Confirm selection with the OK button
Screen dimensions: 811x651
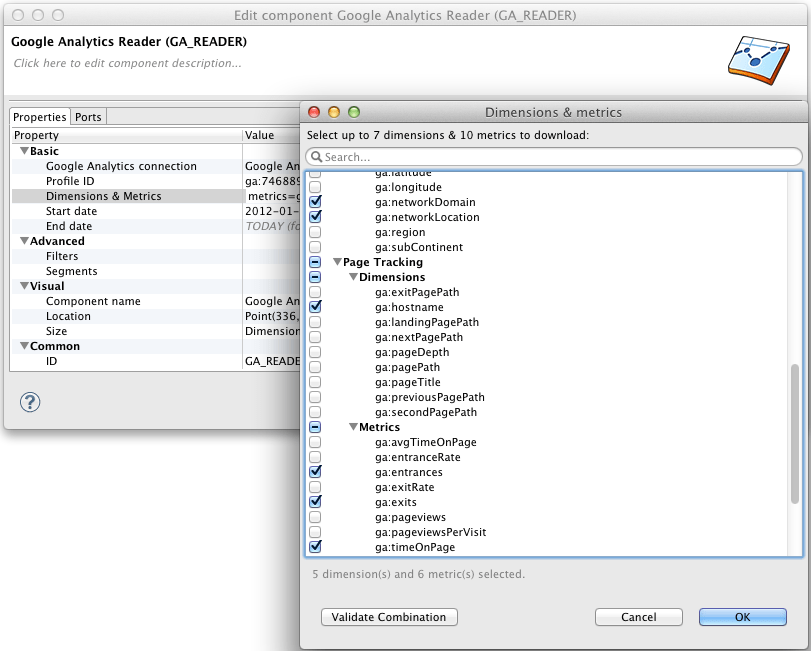(742, 617)
